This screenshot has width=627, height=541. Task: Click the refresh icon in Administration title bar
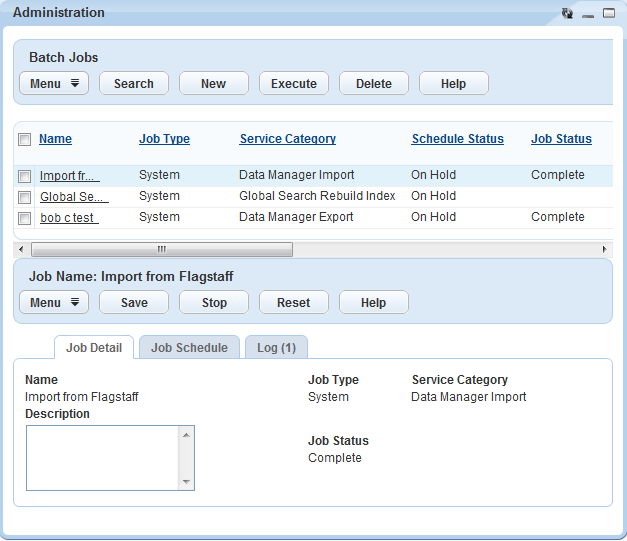click(567, 14)
